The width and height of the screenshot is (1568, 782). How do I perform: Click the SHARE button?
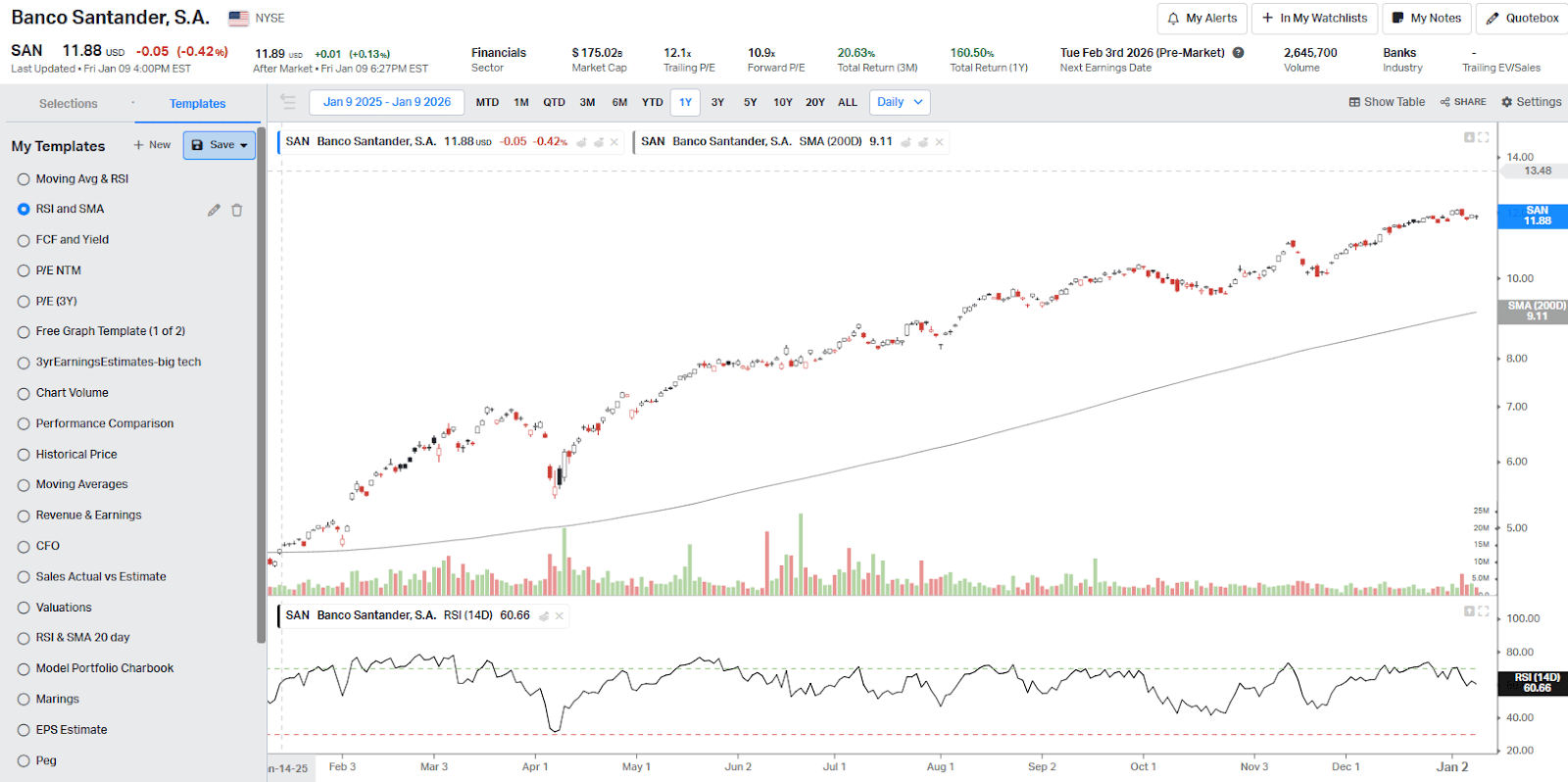point(1463,102)
